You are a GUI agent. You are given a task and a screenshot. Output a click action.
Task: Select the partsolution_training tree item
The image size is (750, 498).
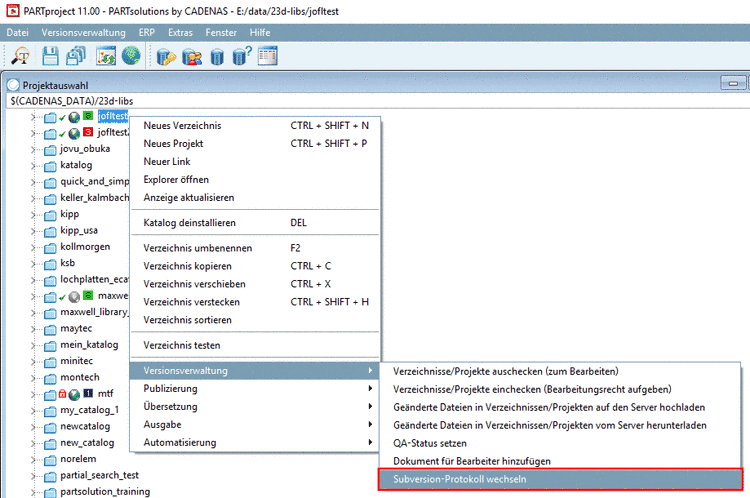tap(105, 492)
